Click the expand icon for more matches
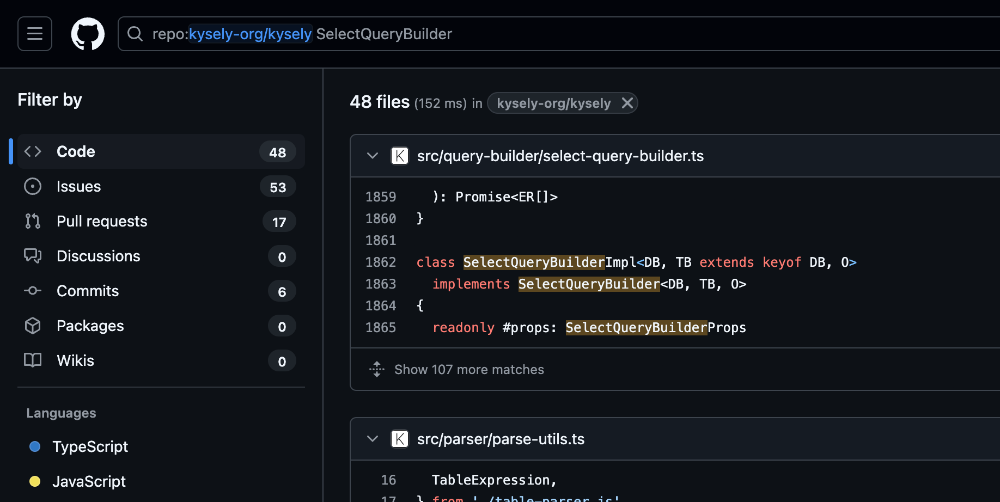This screenshot has width=1000, height=502. (377, 369)
